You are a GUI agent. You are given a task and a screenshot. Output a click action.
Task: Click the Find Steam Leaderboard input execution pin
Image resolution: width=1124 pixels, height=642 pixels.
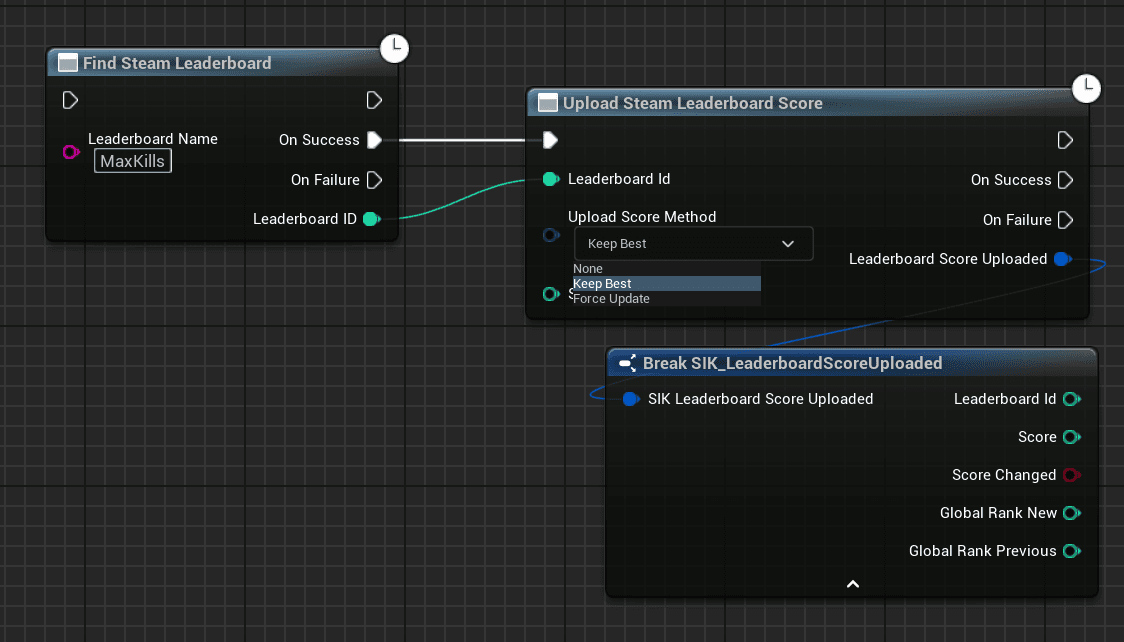pos(70,100)
